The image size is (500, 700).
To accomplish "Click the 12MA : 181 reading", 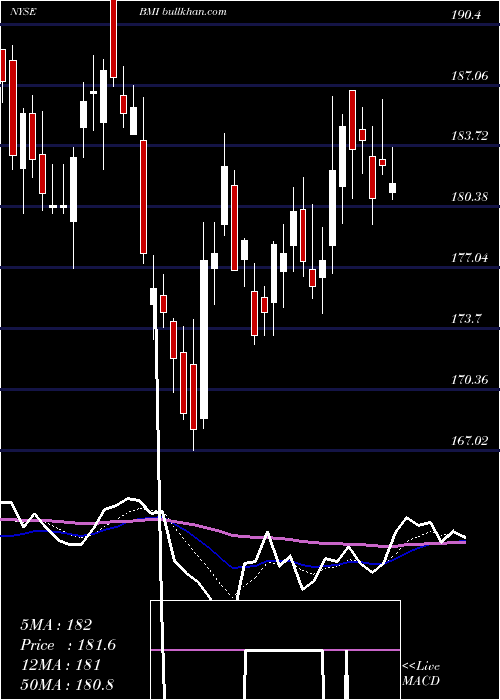I will click(x=60, y=665).
